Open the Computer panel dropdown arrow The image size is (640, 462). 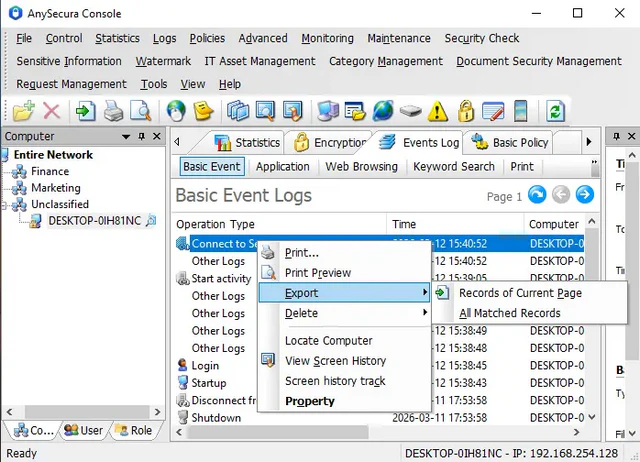tap(126, 137)
